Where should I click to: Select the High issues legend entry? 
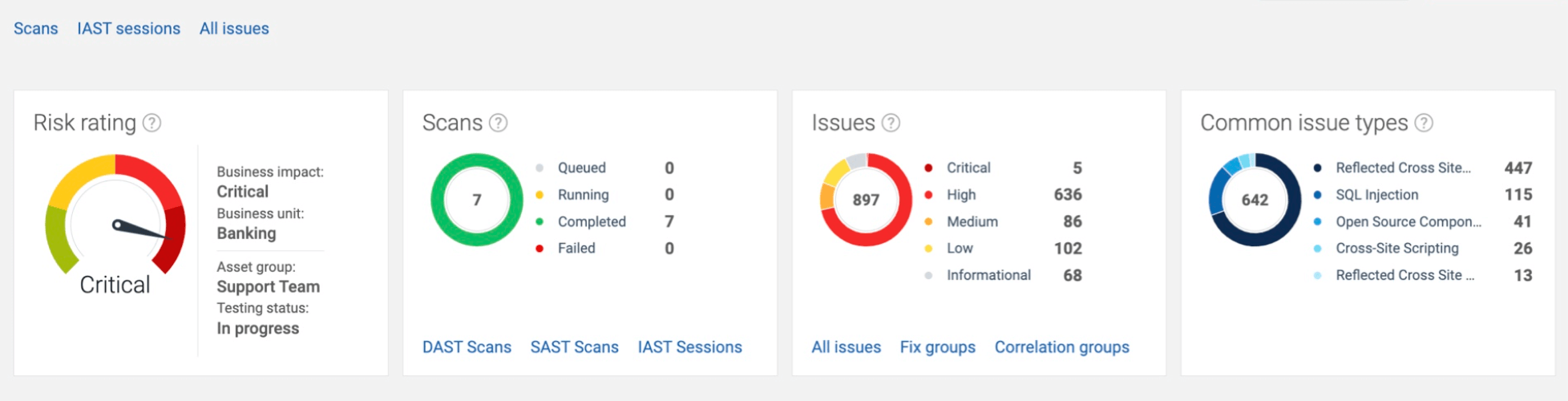click(961, 195)
